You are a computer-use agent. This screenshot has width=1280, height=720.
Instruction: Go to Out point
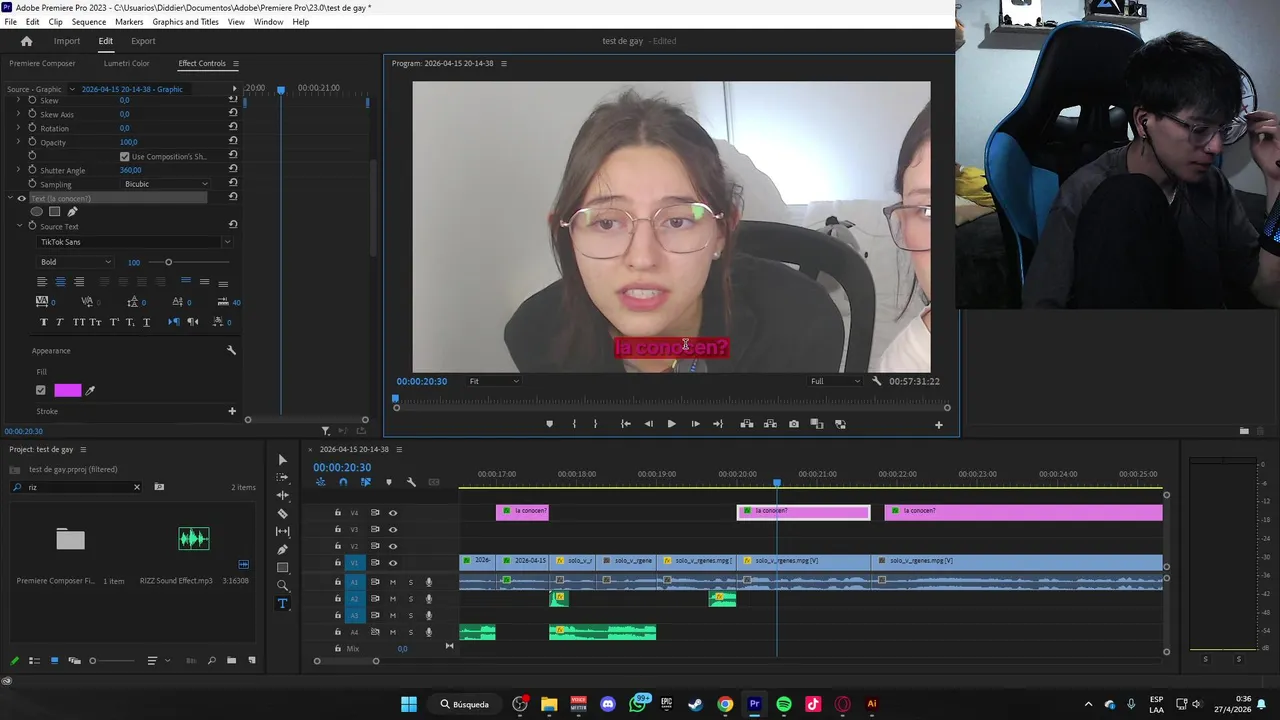pos(717,424)
